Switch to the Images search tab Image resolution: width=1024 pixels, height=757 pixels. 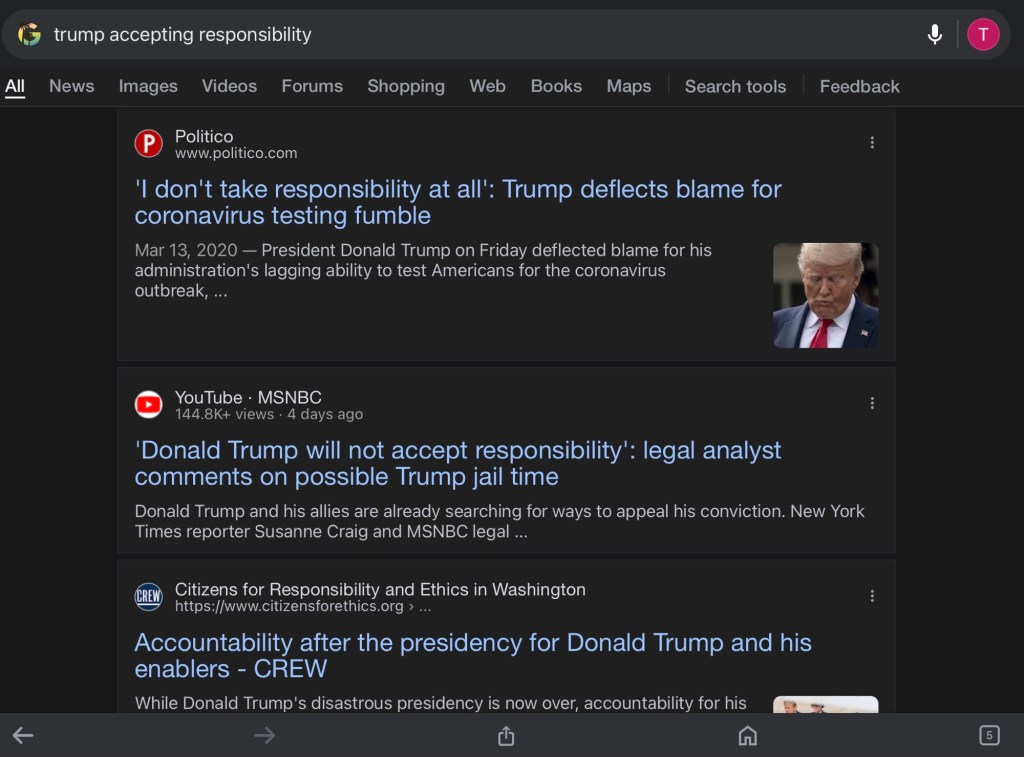[148, 86]
